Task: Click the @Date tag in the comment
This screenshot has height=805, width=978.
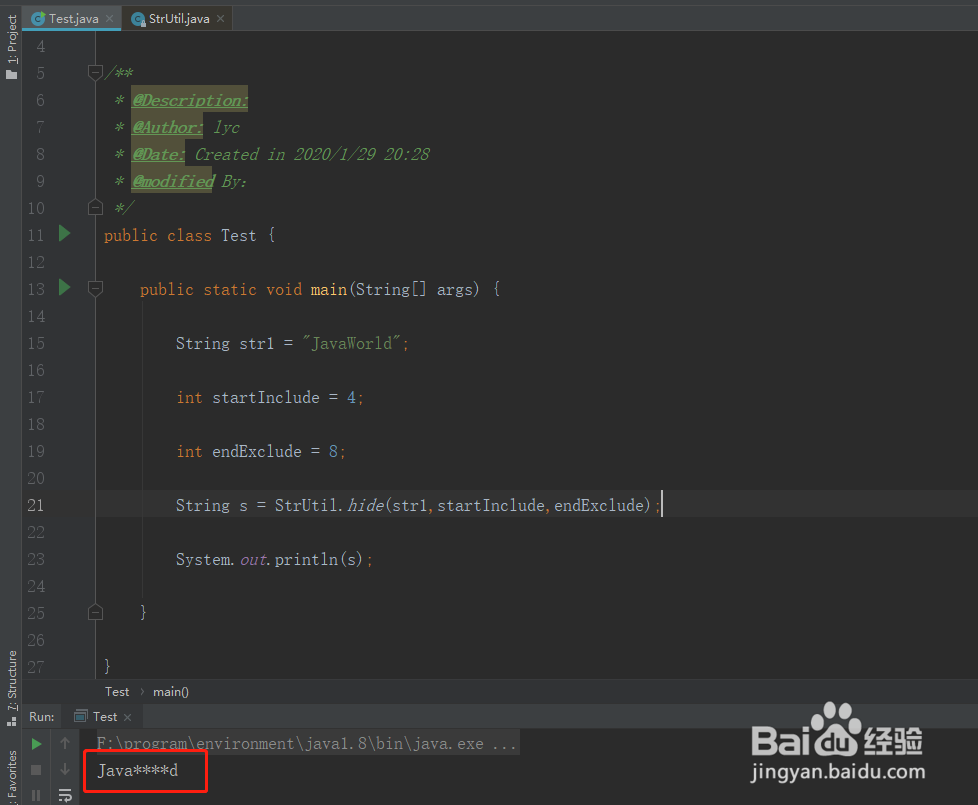Action: point(158,154)
